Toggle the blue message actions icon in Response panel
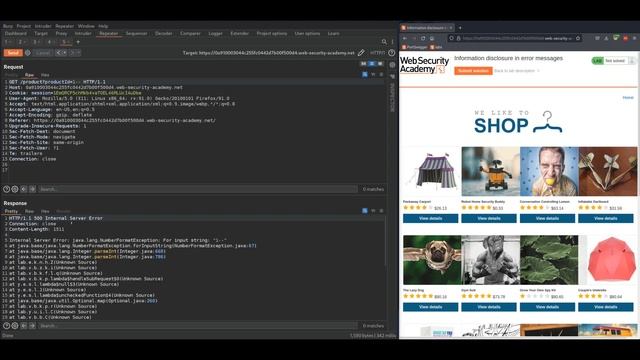Image resolution: width=640 pixels, height=360 pixels. (x=364, y=211)
